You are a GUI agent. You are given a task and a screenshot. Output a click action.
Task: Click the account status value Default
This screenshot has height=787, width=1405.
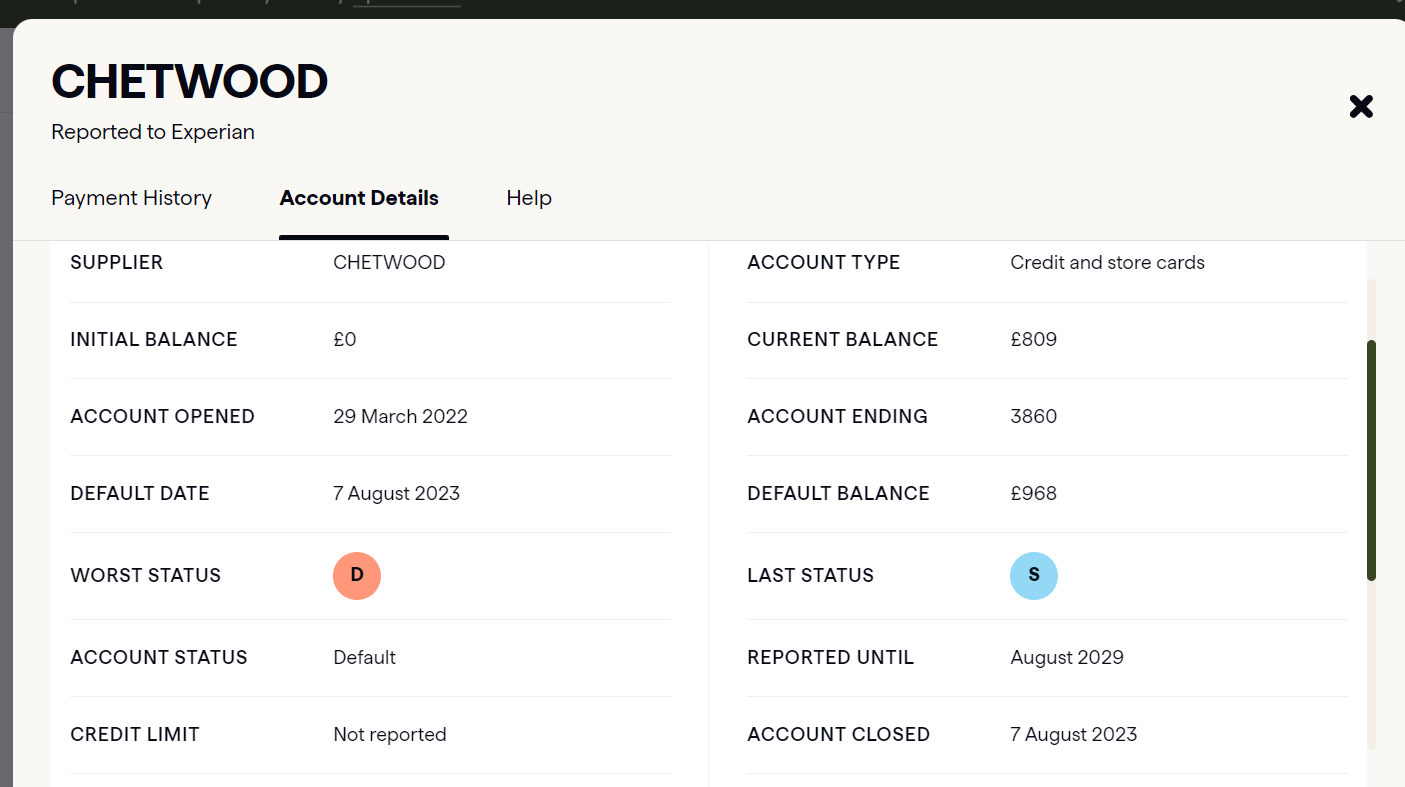[x=364, y=658]
